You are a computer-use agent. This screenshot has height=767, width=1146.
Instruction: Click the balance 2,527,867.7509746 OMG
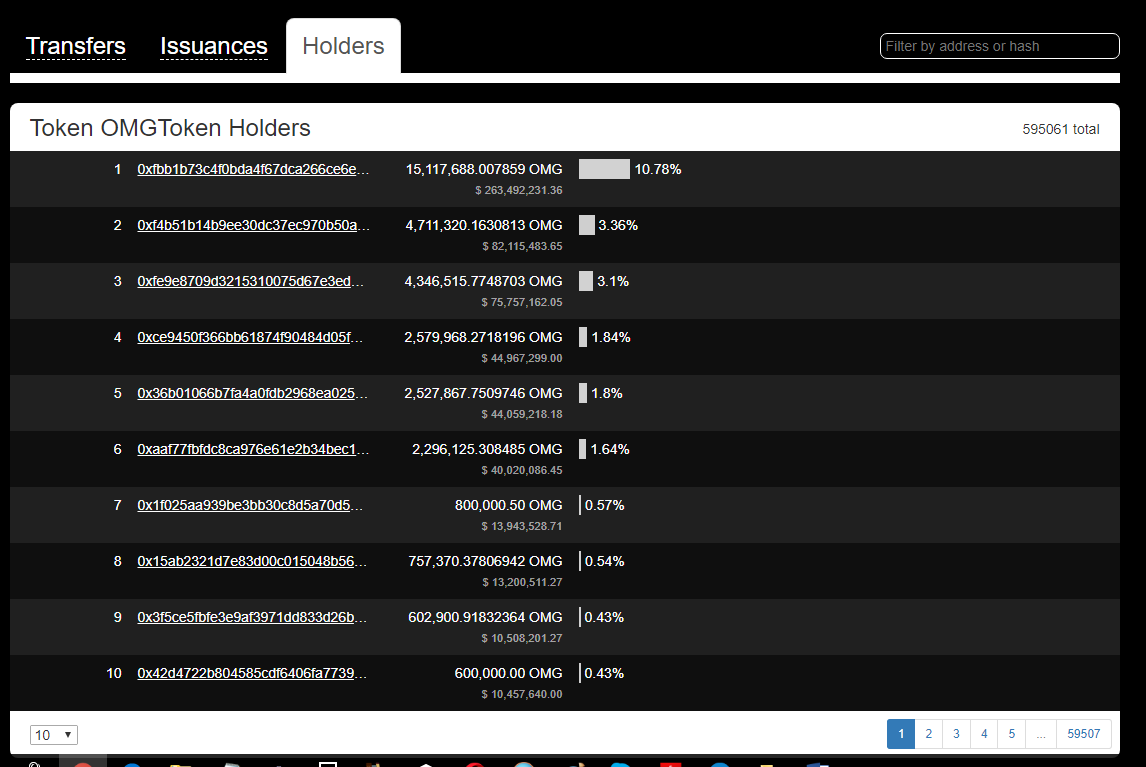click(483, 393)
